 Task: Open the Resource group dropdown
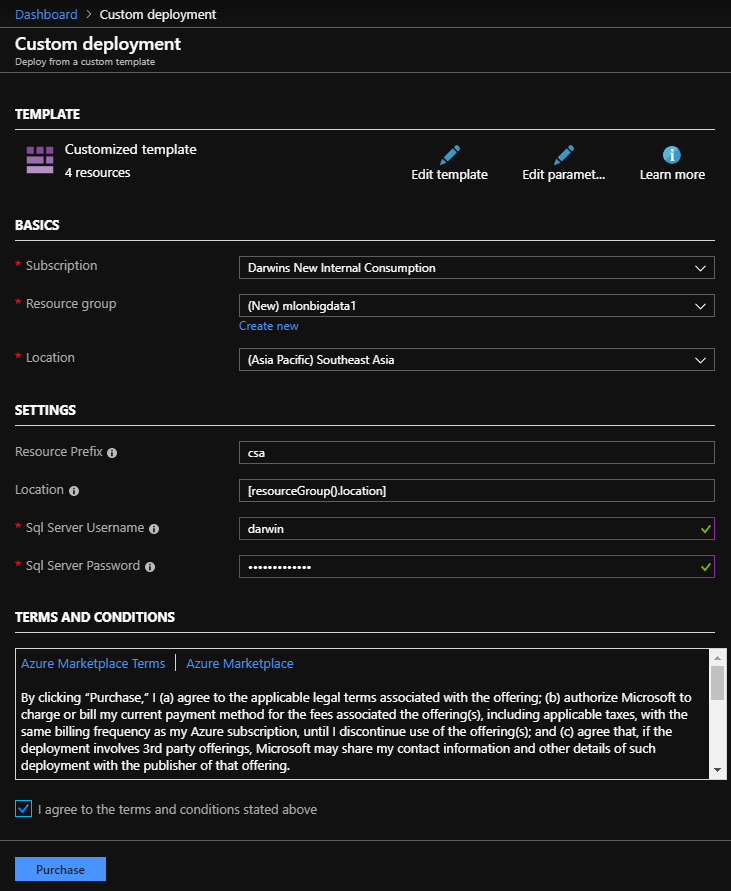point(476,306)
